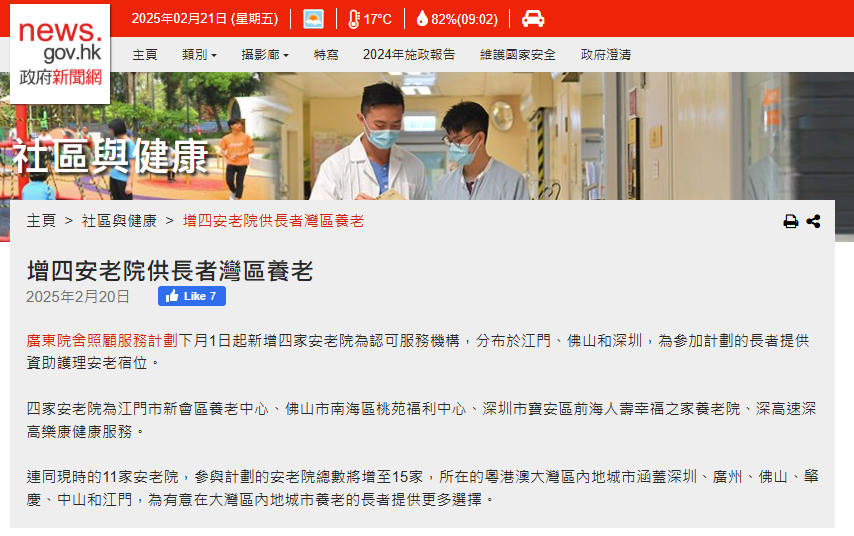Click 主頁 in the breadcrumb
The image size is (854, 536).
pyautogui.click(x=41, y=221)
